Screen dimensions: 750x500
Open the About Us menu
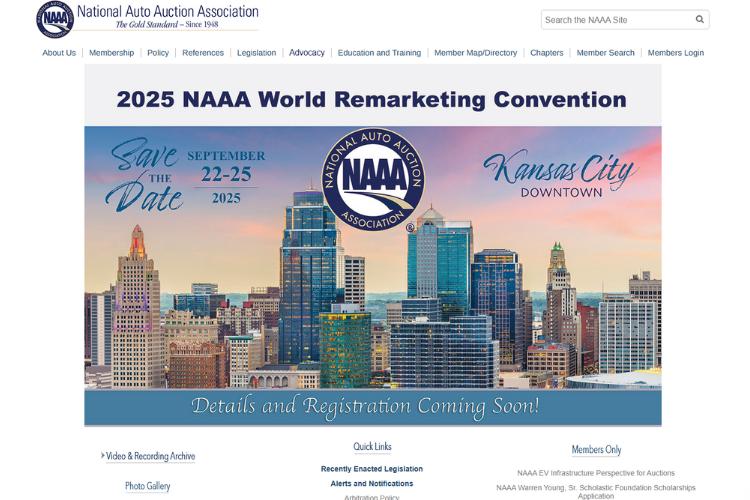(x=59, y=53)
